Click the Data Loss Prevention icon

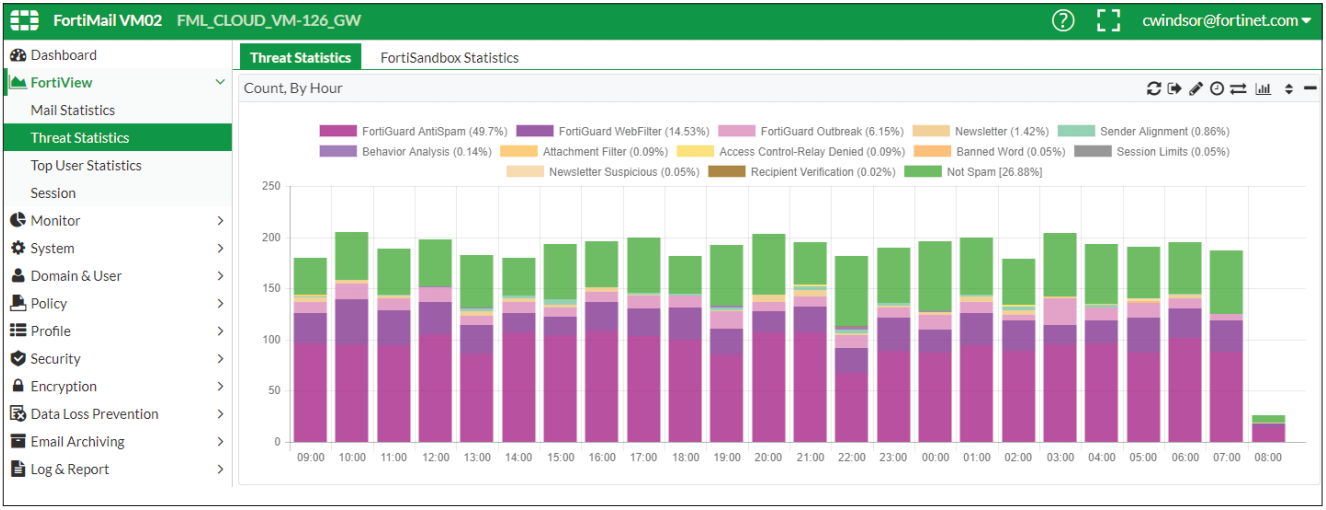pyautogui.click(x=17, y=414)
